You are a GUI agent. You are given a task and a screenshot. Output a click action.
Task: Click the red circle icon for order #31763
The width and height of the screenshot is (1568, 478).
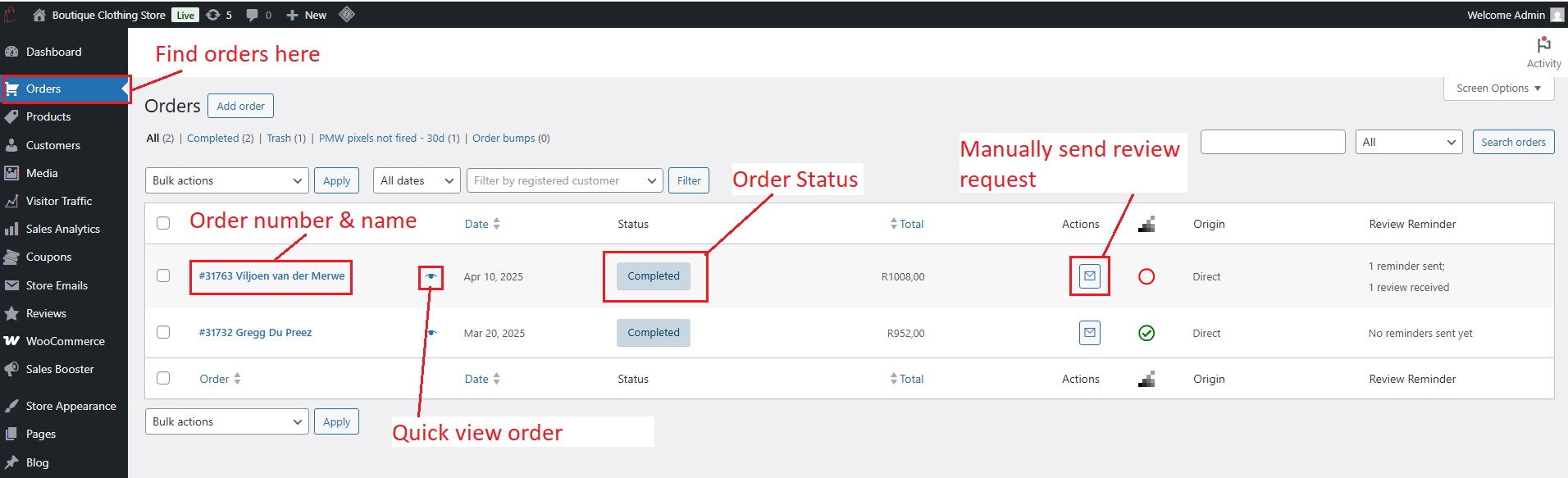tap(1146, 276)
